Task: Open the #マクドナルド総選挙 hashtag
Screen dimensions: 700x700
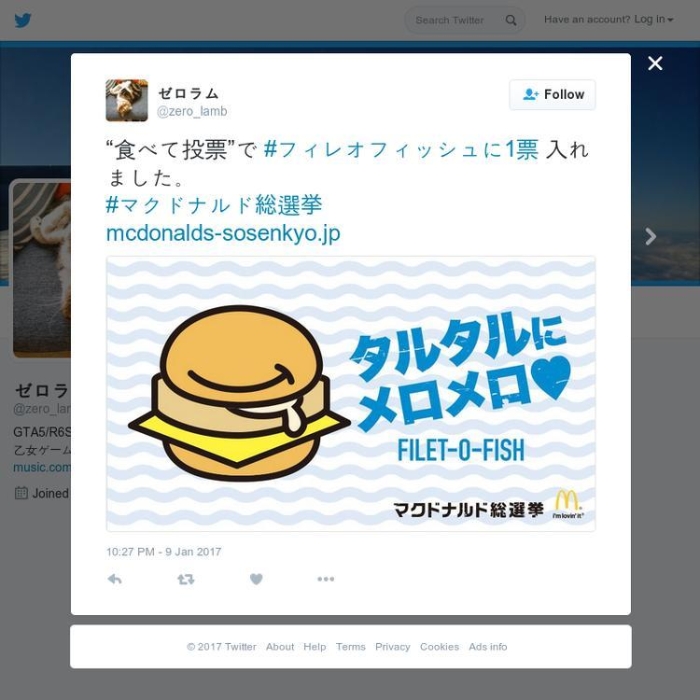Action: pos(214,205)
